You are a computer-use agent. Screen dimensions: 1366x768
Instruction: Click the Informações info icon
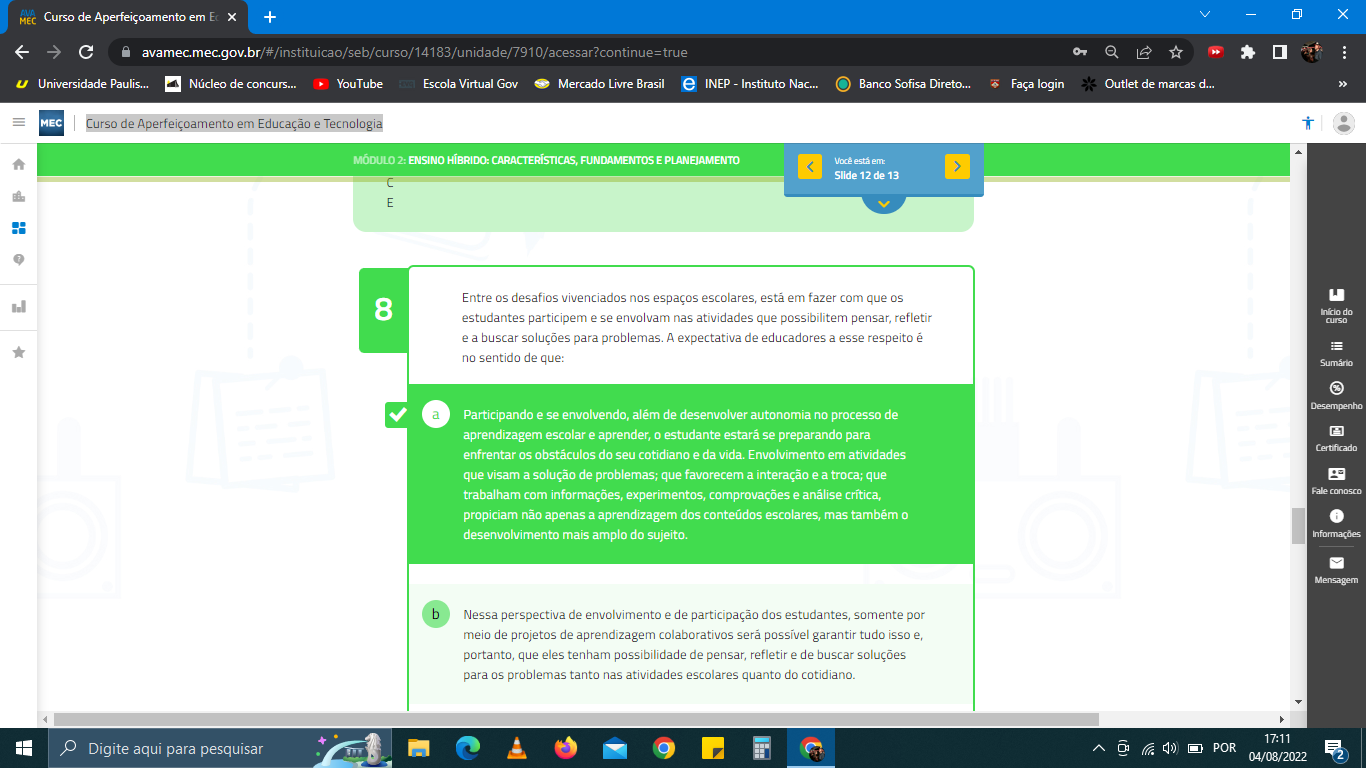coord(1336,516)
